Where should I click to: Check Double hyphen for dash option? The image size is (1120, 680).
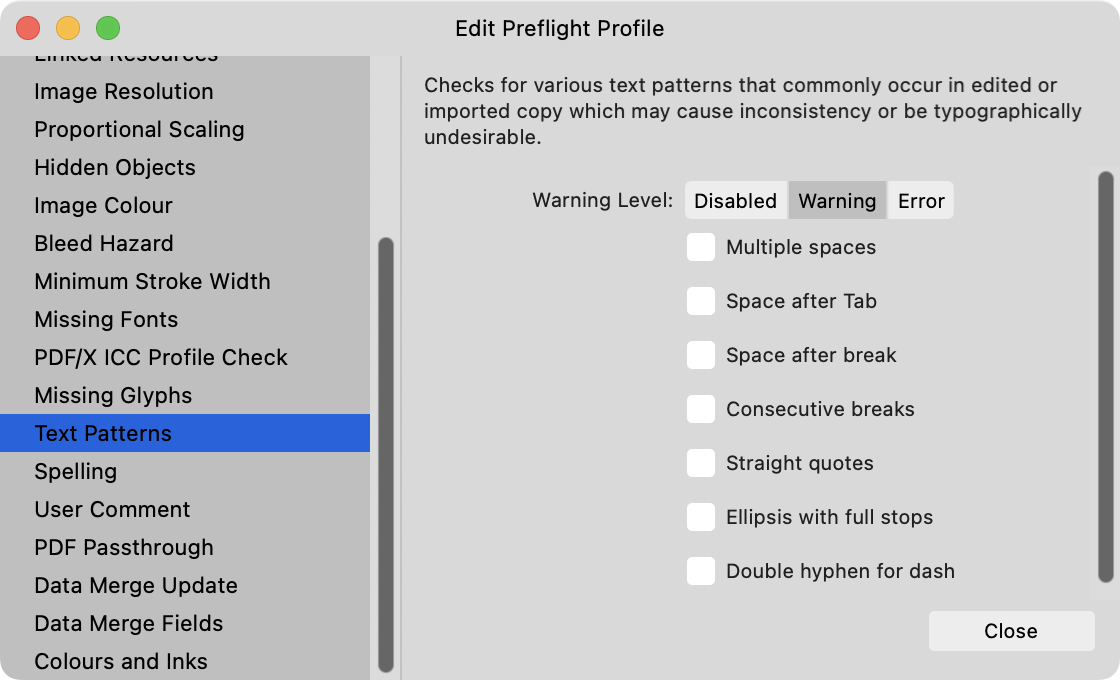[x=701, y=571]
